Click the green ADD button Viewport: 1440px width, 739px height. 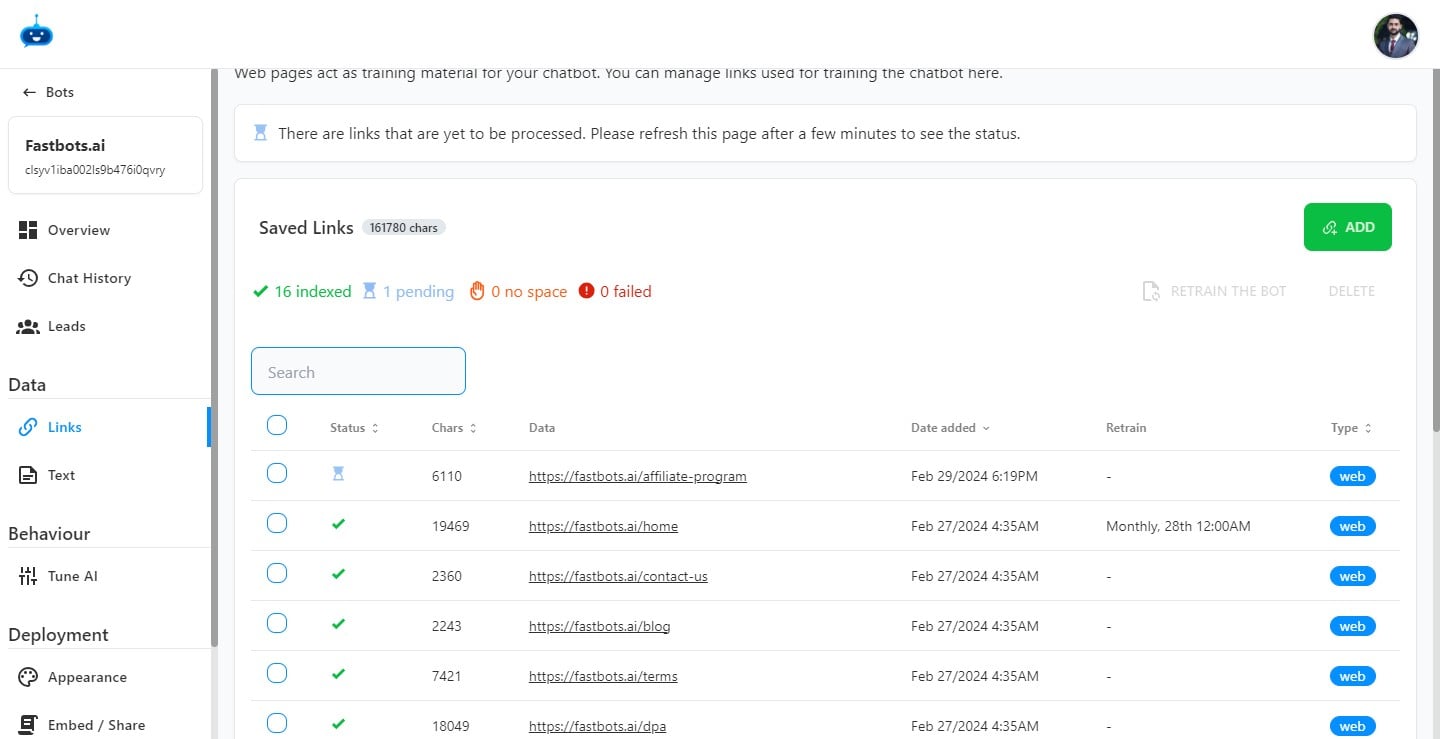coord(1347,227)
